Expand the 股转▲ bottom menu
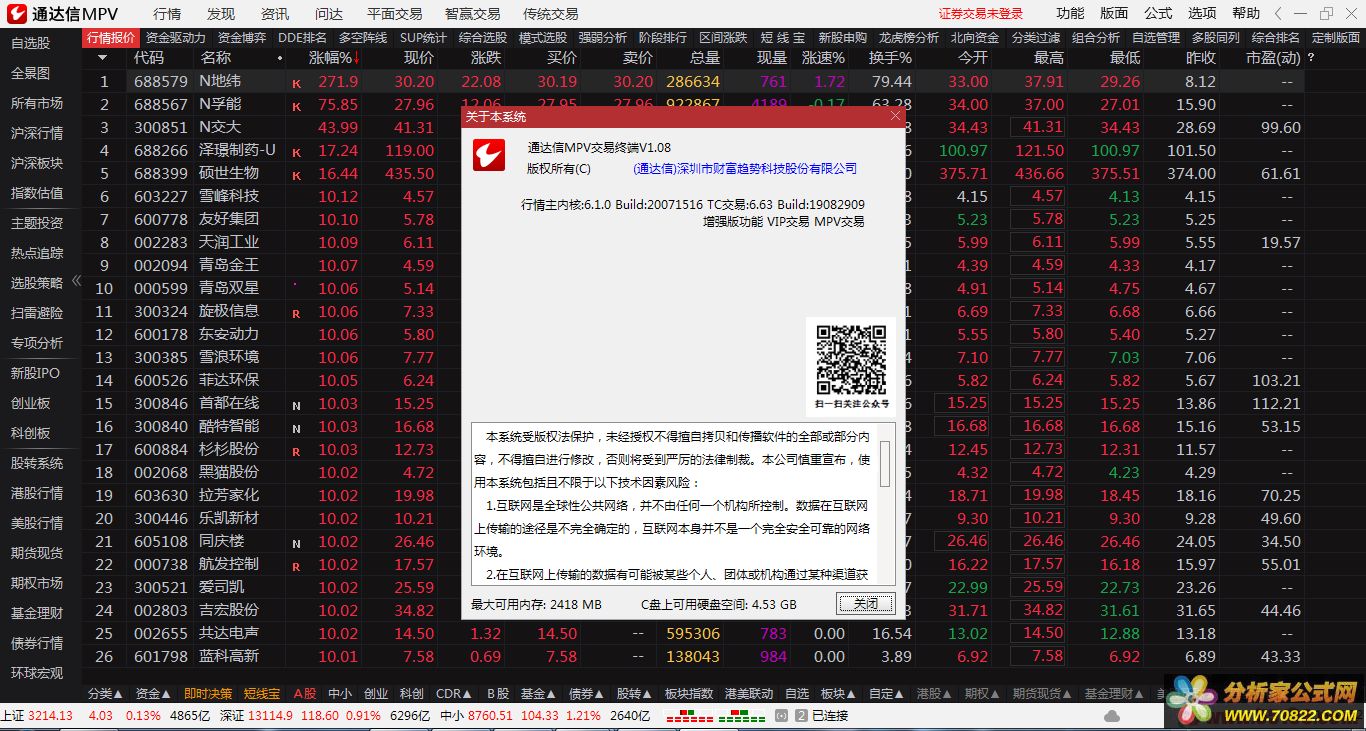The image size is (1366, 731). 634,693
